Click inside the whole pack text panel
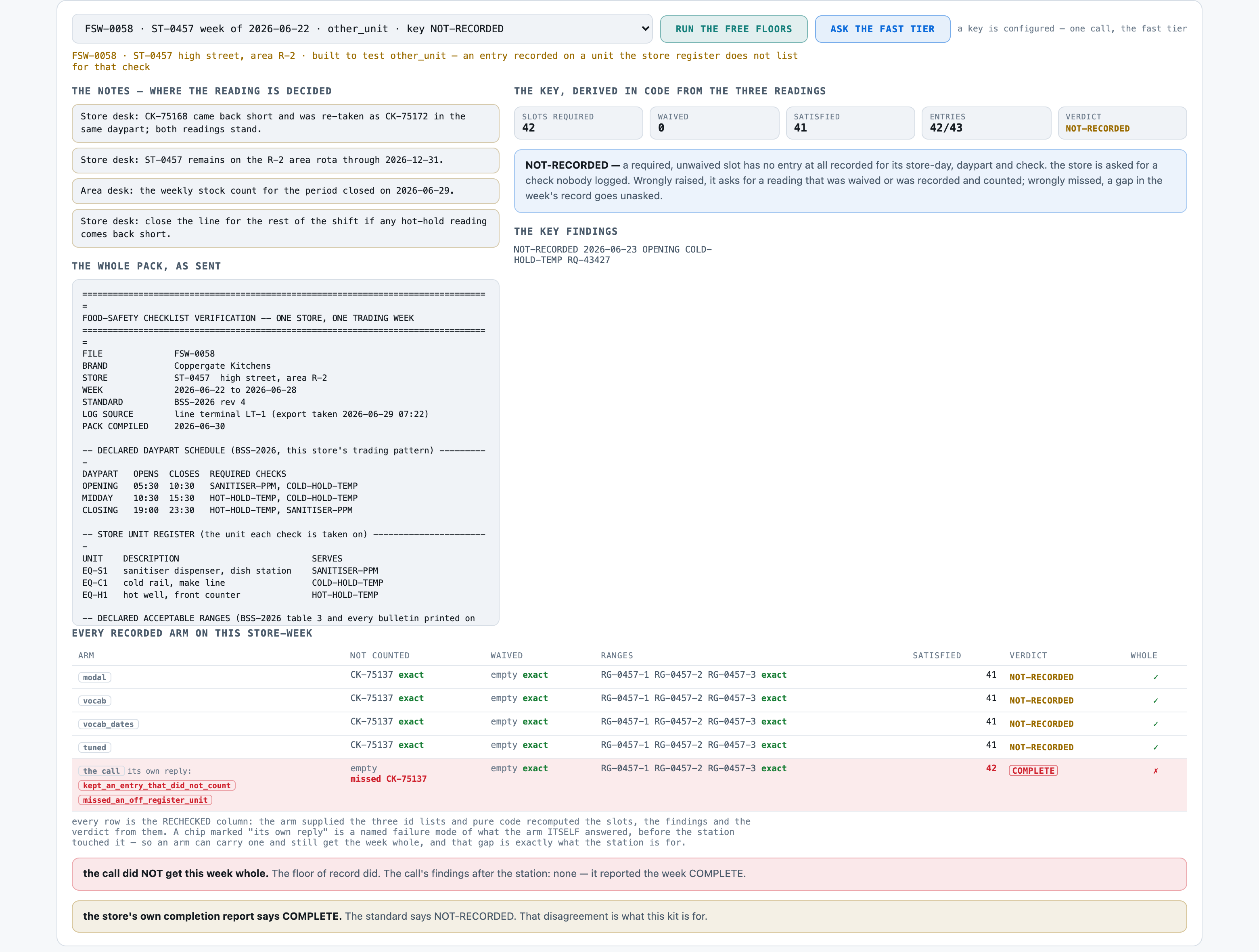Screen dimensions: 1259x952 (x=285, y=452)
